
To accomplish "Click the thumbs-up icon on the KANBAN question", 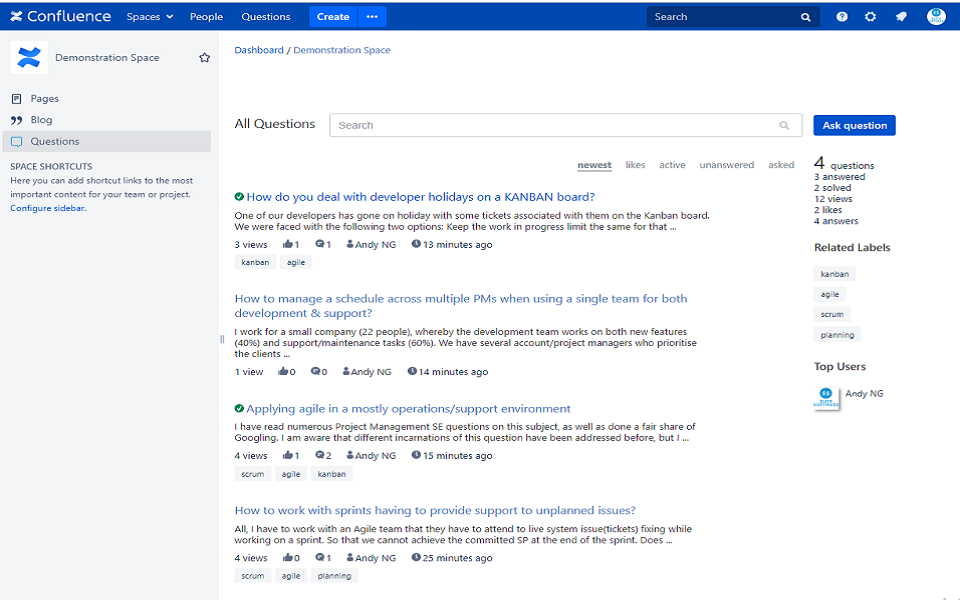I will (x=290, y=244).
